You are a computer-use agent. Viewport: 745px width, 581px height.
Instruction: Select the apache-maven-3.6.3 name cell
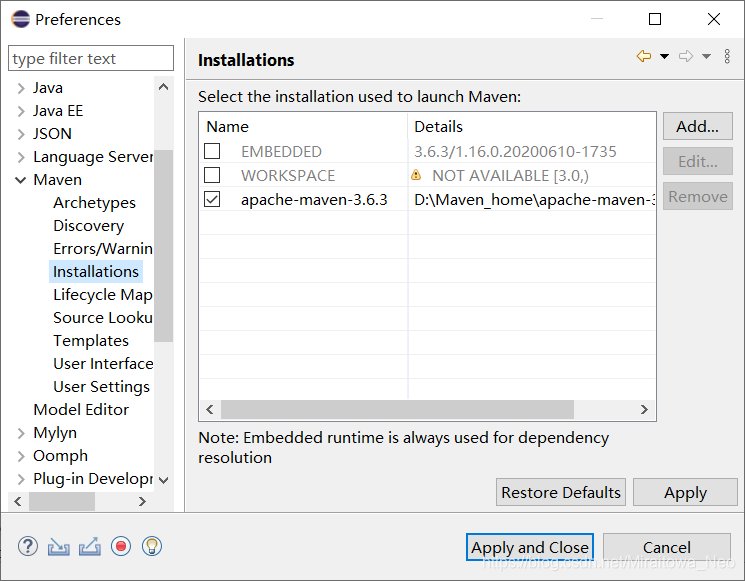[314, 200]
